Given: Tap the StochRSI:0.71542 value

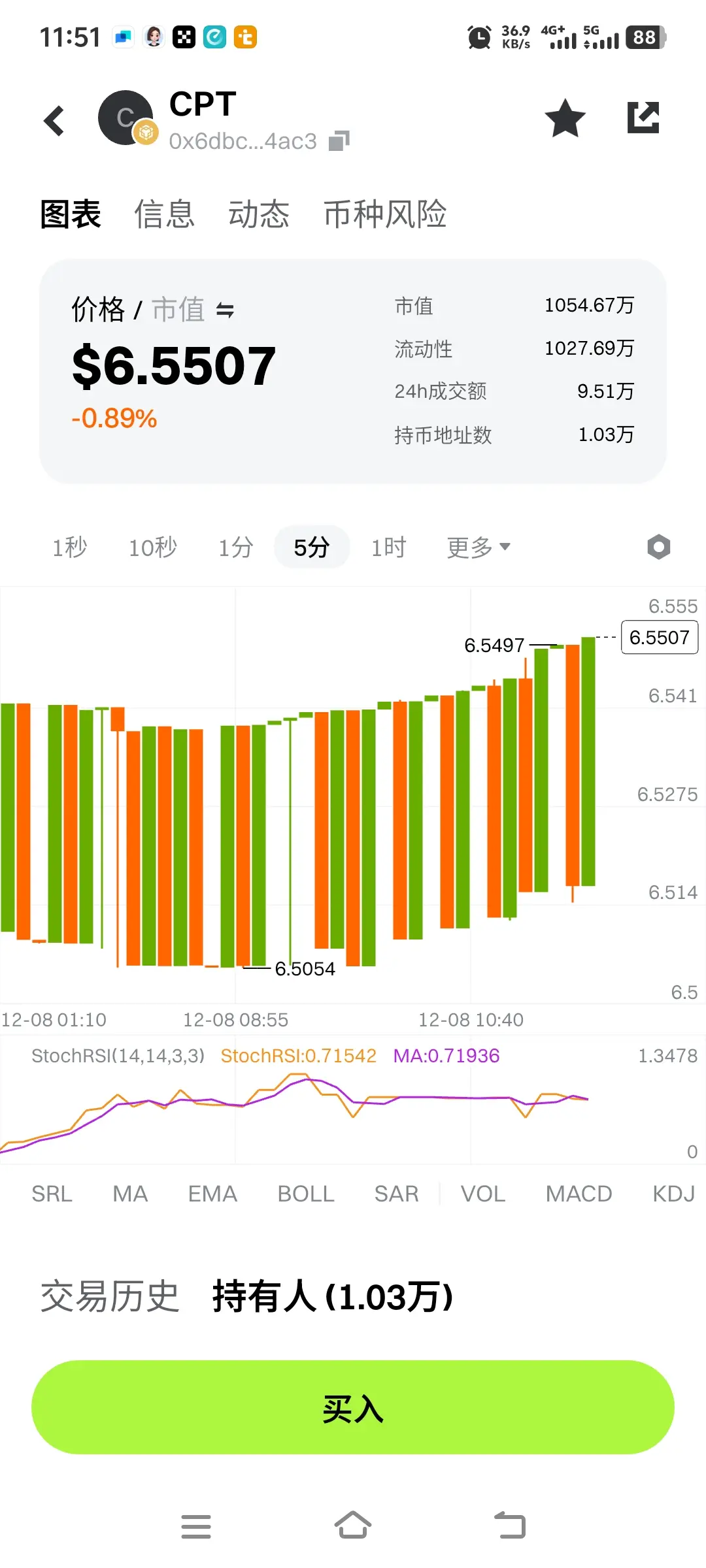Looking at the screenshot, I should pos(299,1056).
